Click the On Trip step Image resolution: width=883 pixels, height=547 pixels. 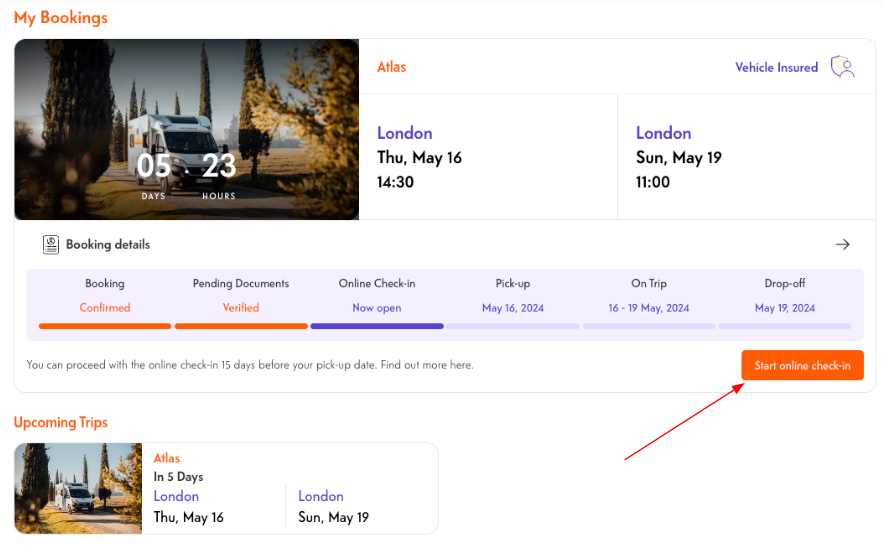[648, 296]
